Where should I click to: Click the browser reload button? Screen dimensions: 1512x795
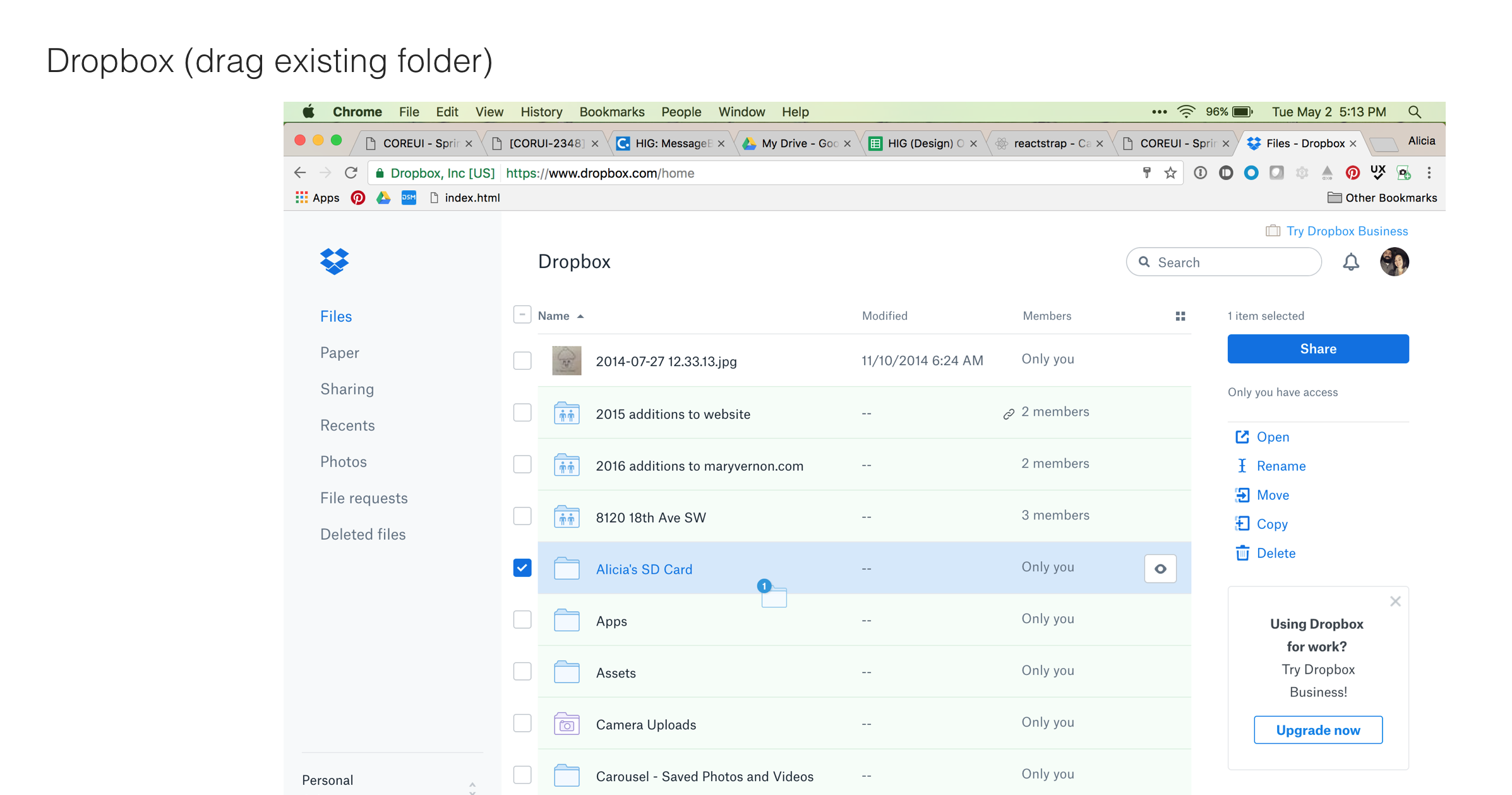pyautogui.click(x=351, y=173)
